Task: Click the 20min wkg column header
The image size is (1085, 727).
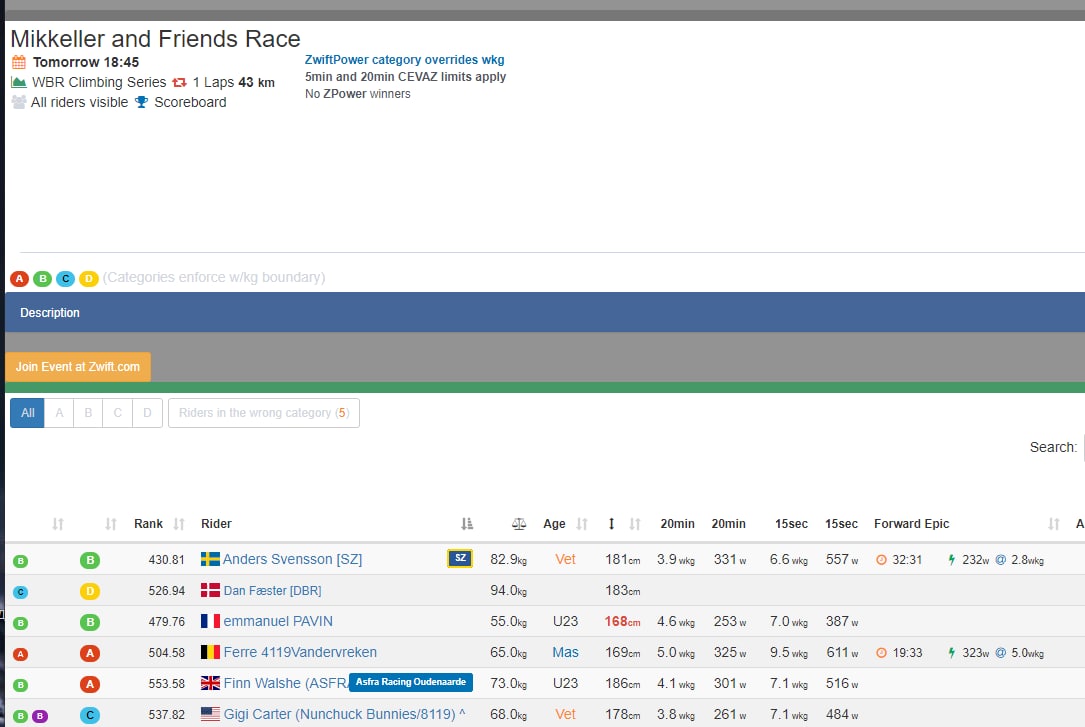Action: coord(677,524)
